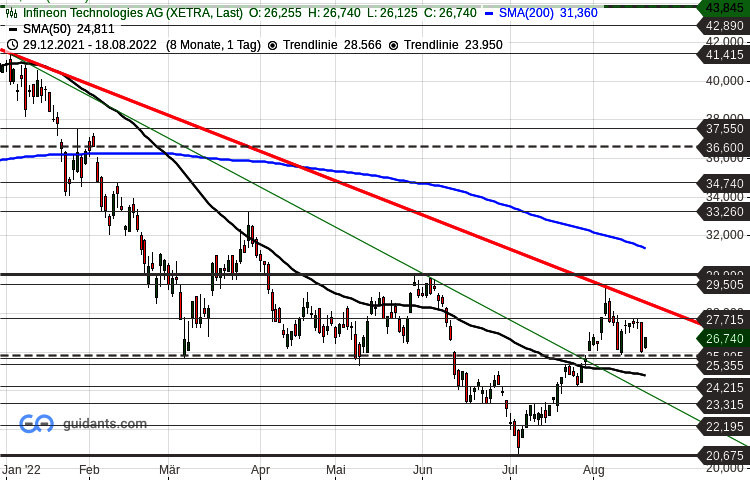The image size is (750, 480).
Task: Click the L: 26,125 low value
Action: 392,13
